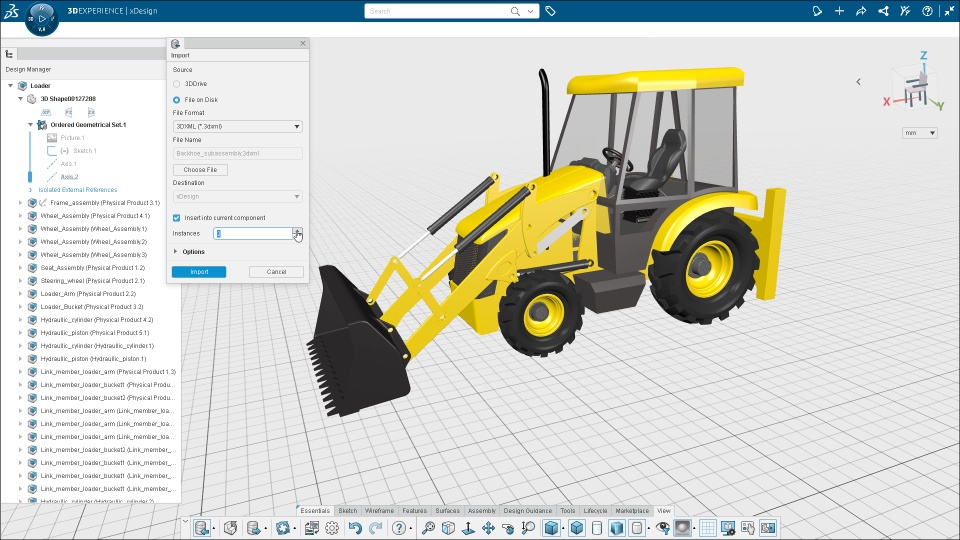Open the Lifecycle tab
Viewport: 960px width, 540px height.
point(595,511)
